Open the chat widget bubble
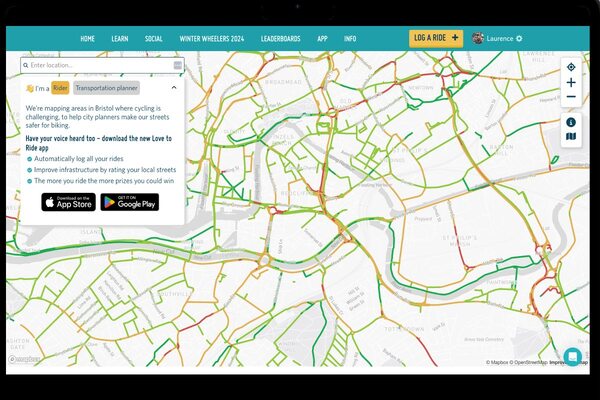The height and width of the screenshot is (400, 600). [572, 356]
